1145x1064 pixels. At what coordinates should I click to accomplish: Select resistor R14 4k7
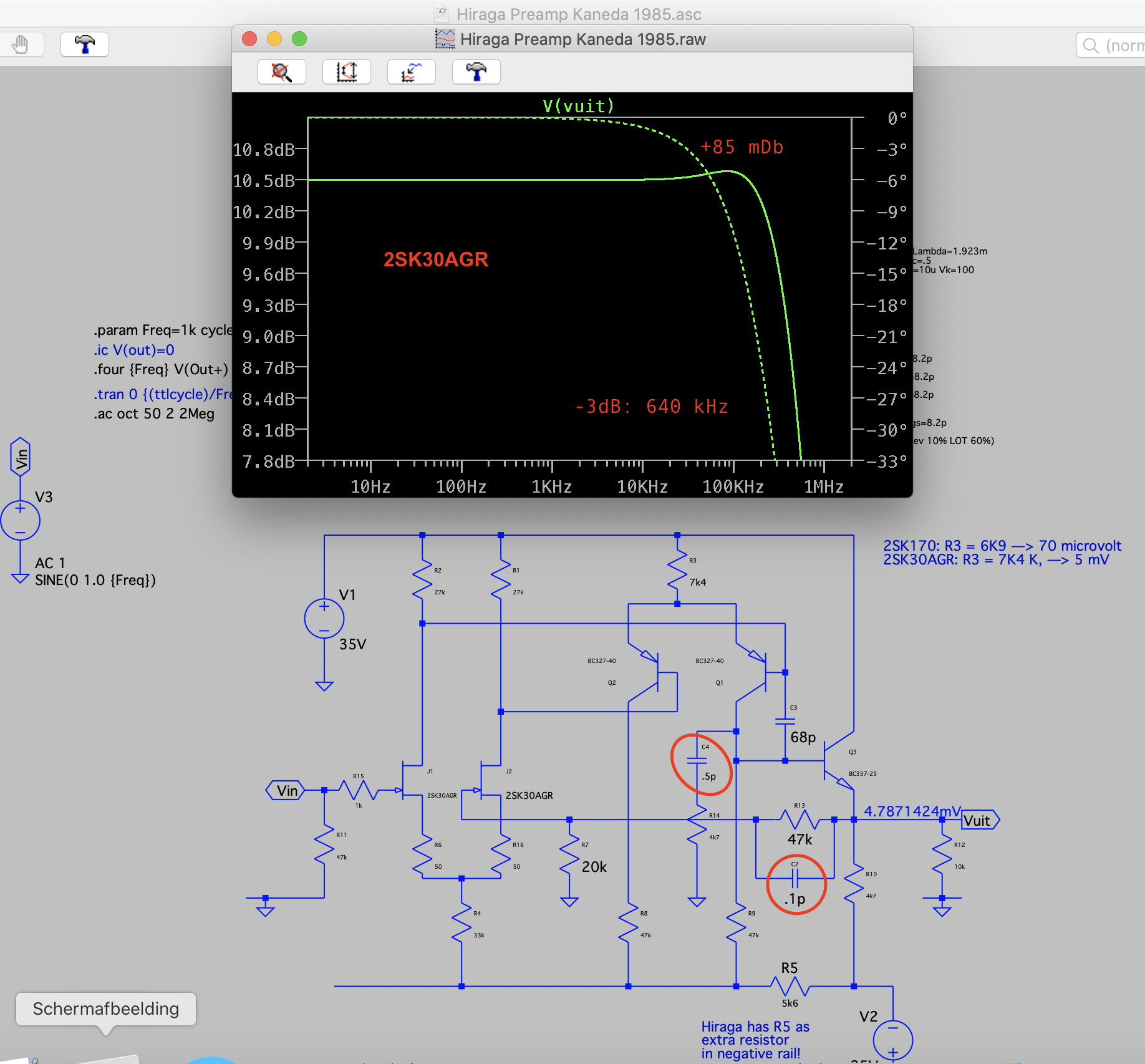(x=697, y=825)
